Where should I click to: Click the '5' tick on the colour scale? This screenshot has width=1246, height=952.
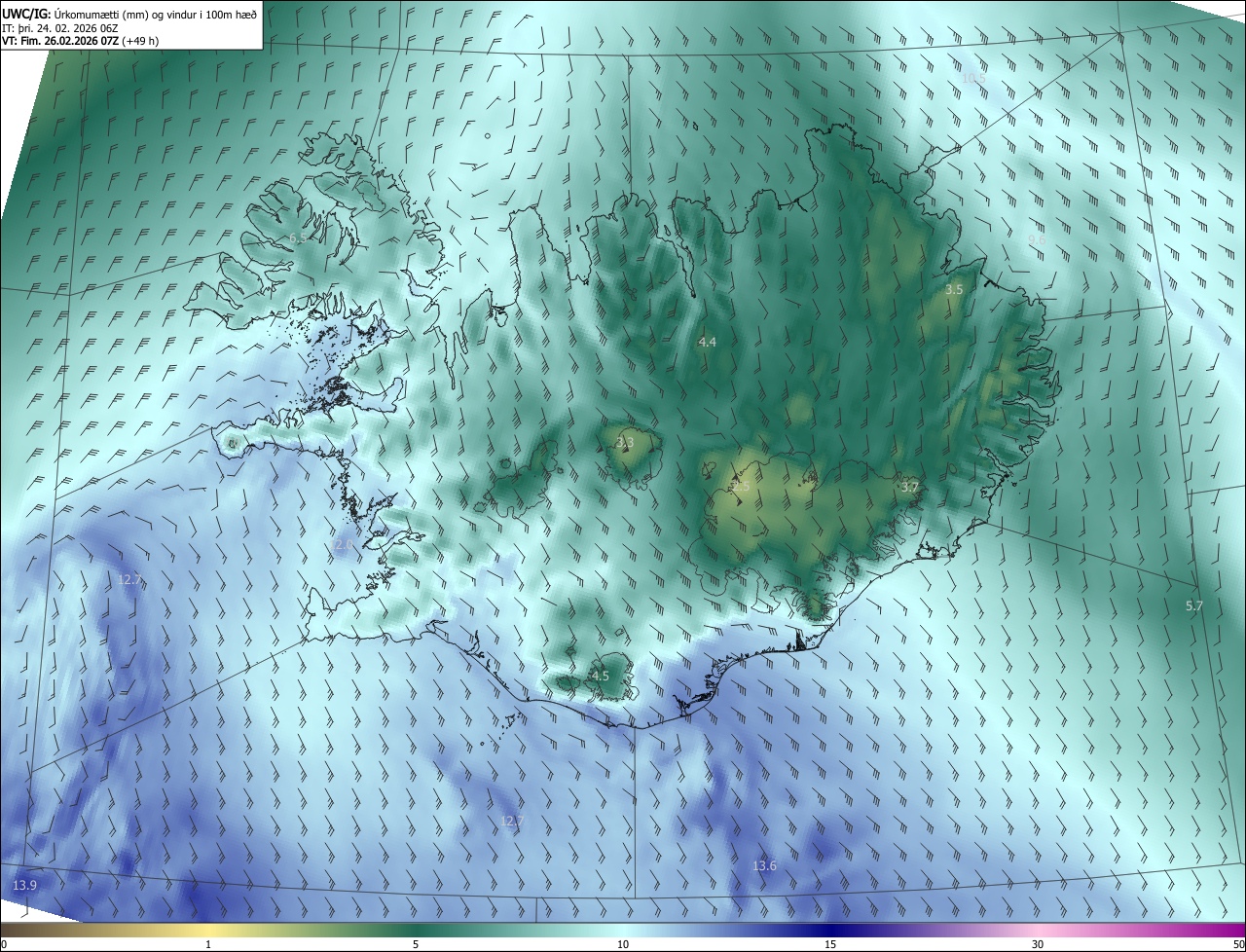pyautogui.click(x=416, y=945)
